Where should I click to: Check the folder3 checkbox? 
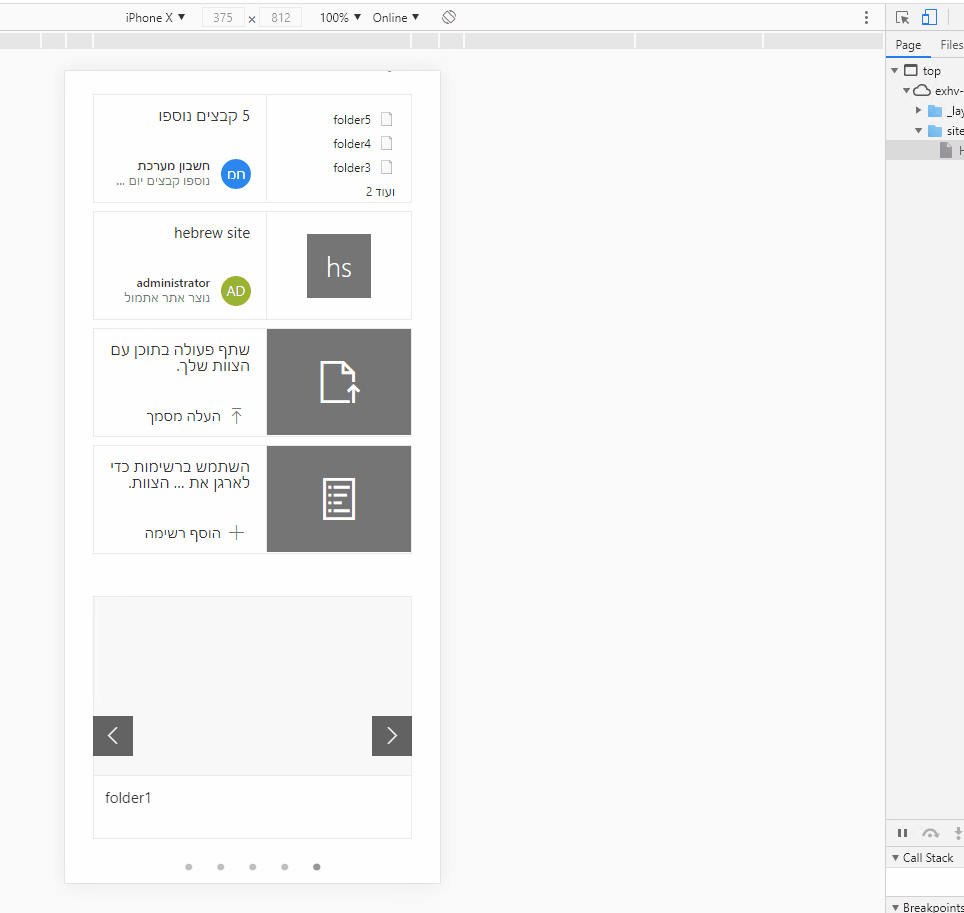(x=386, y=167)
